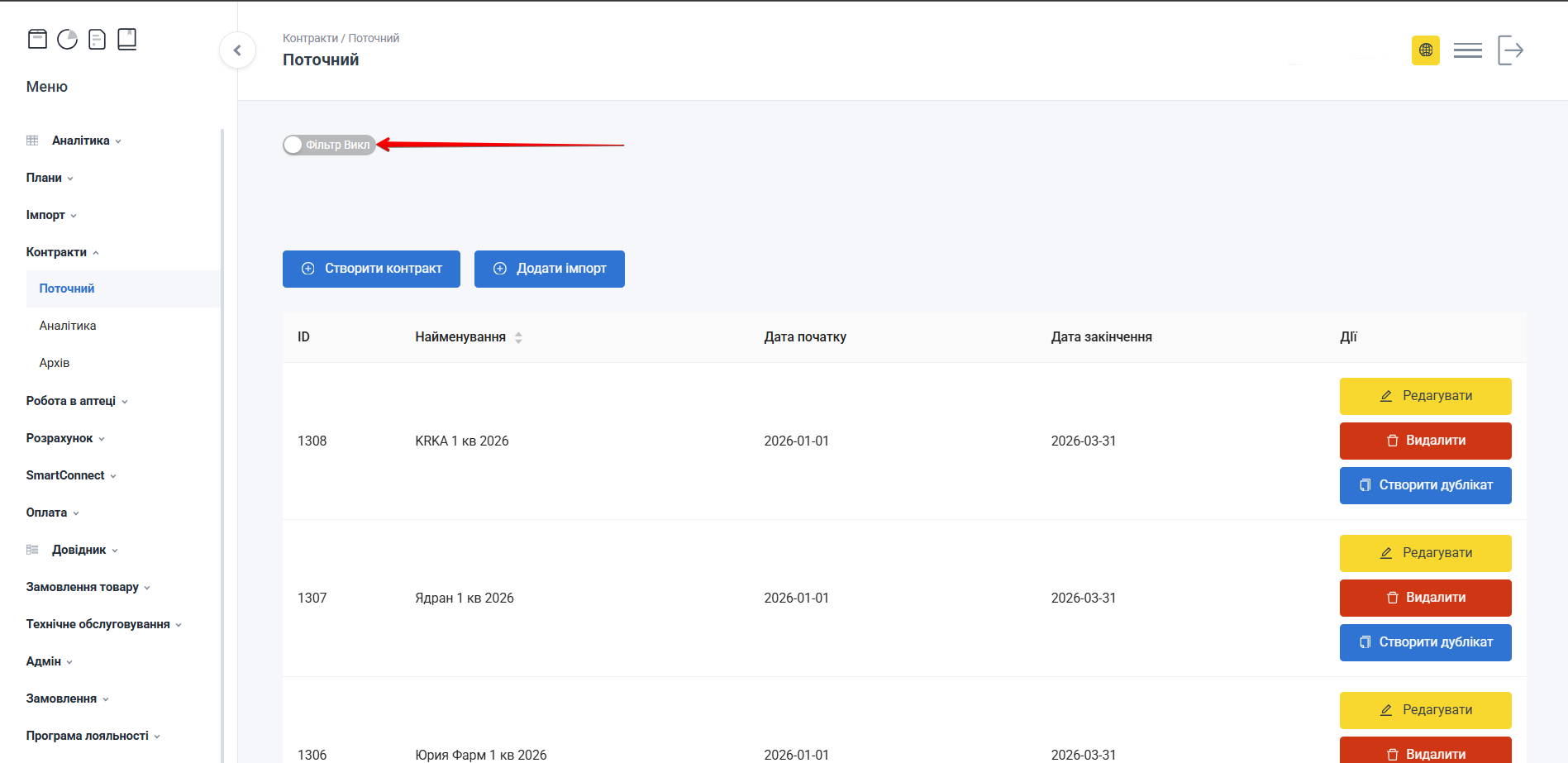
Task: Open the book icon in sidebar header
Action: click(126, 39)
